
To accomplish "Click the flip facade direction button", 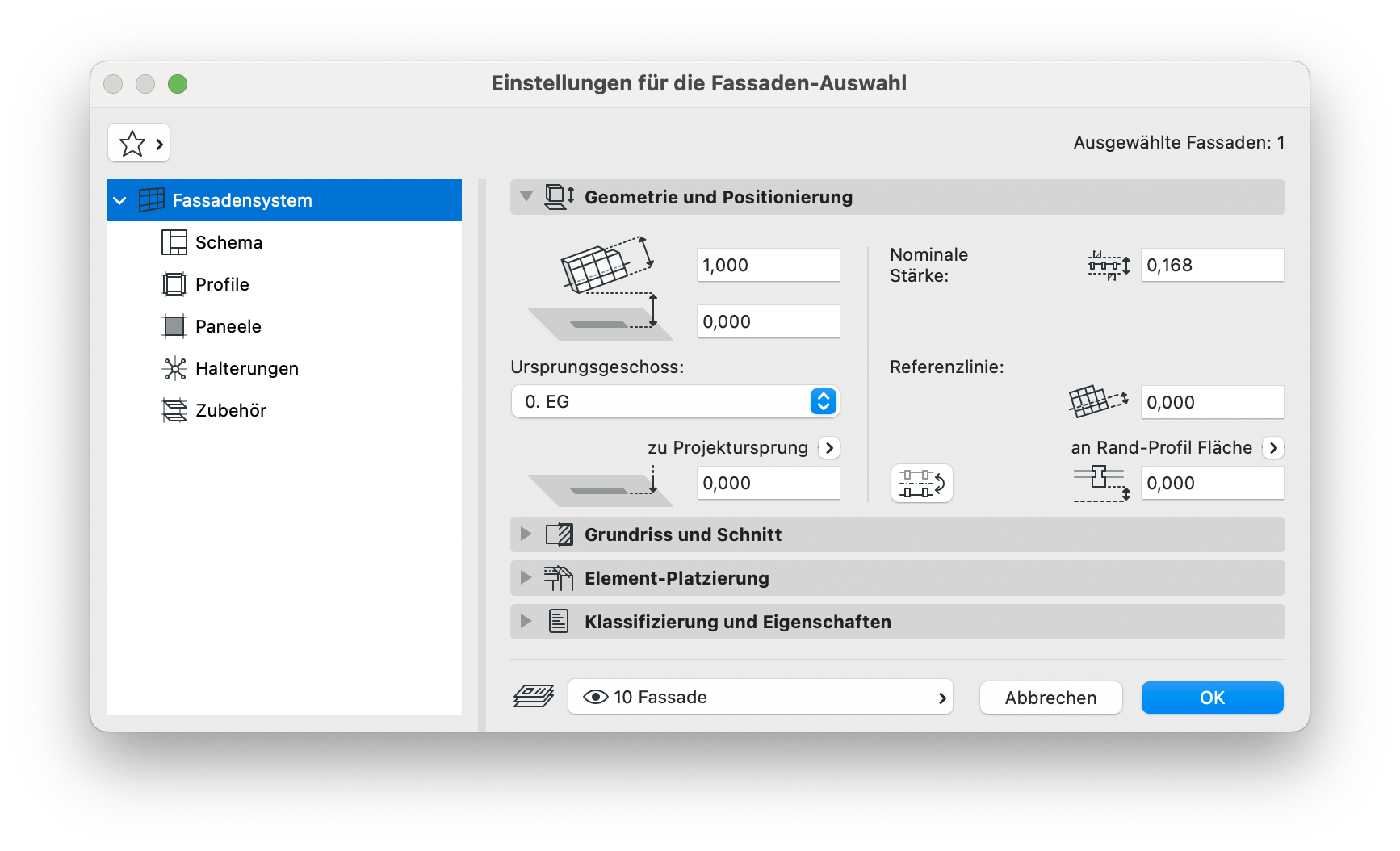I will (x=922, y=484).
